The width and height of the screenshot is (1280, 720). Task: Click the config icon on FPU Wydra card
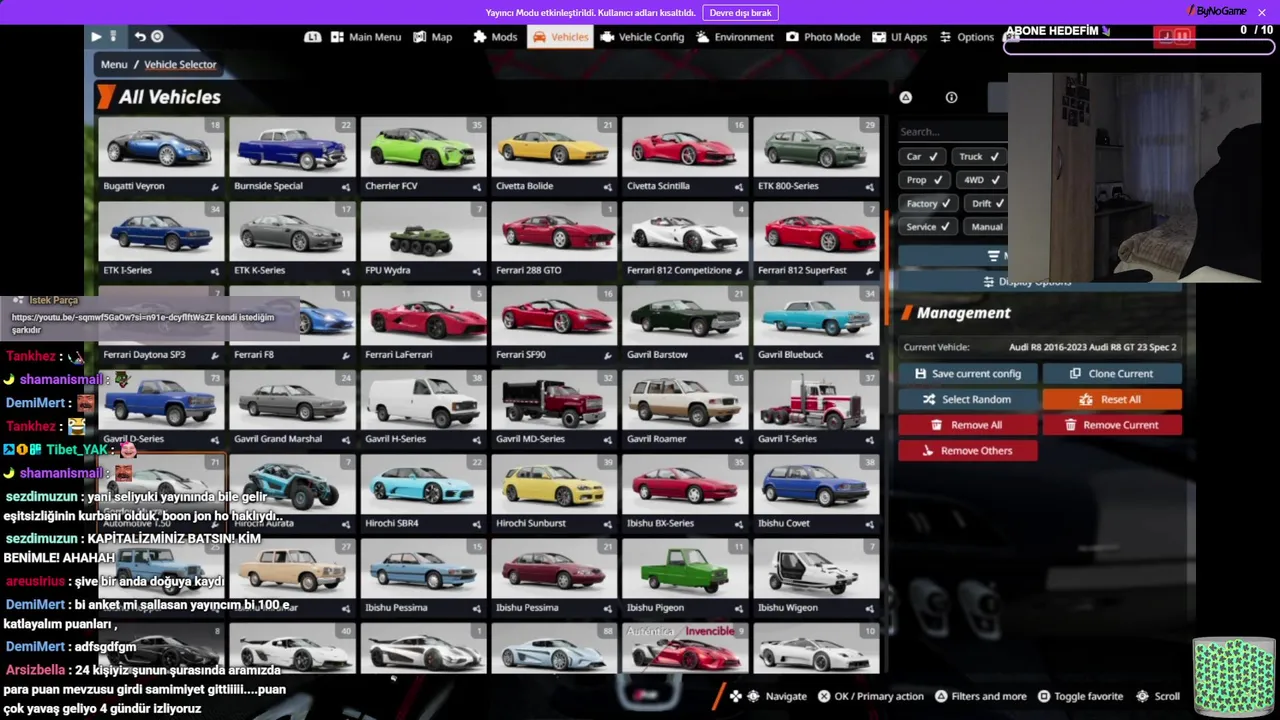tap(477, 271)
